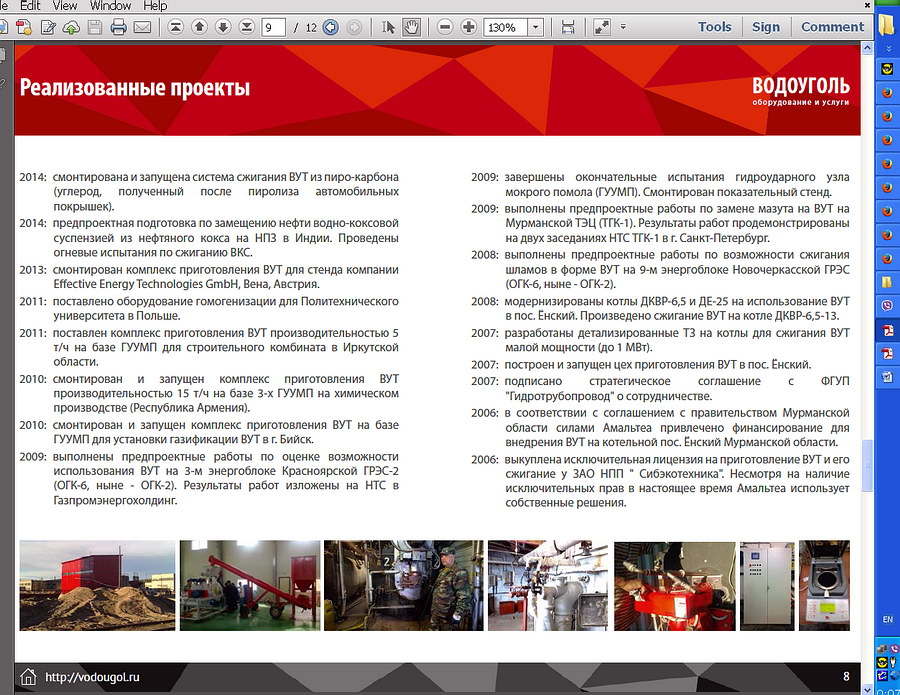The height and width of the screenshot is (695, 900).
Task: Open the Edit menu
Action: pos(30,6)
